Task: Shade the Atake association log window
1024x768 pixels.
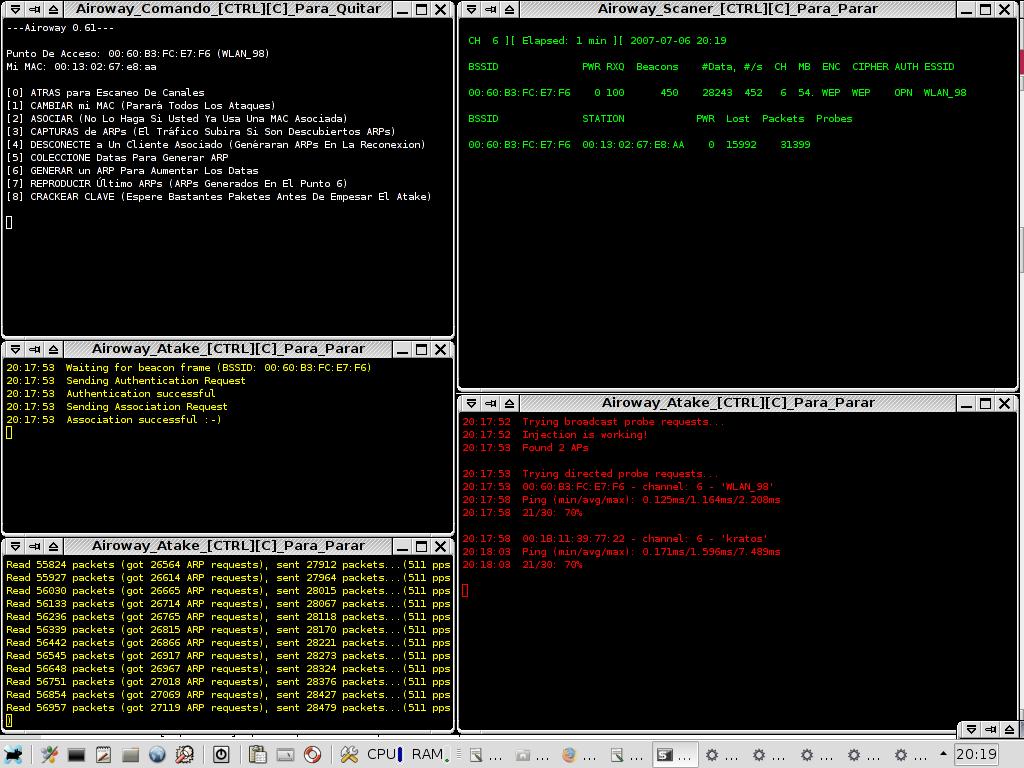Action: coord(54,349)
